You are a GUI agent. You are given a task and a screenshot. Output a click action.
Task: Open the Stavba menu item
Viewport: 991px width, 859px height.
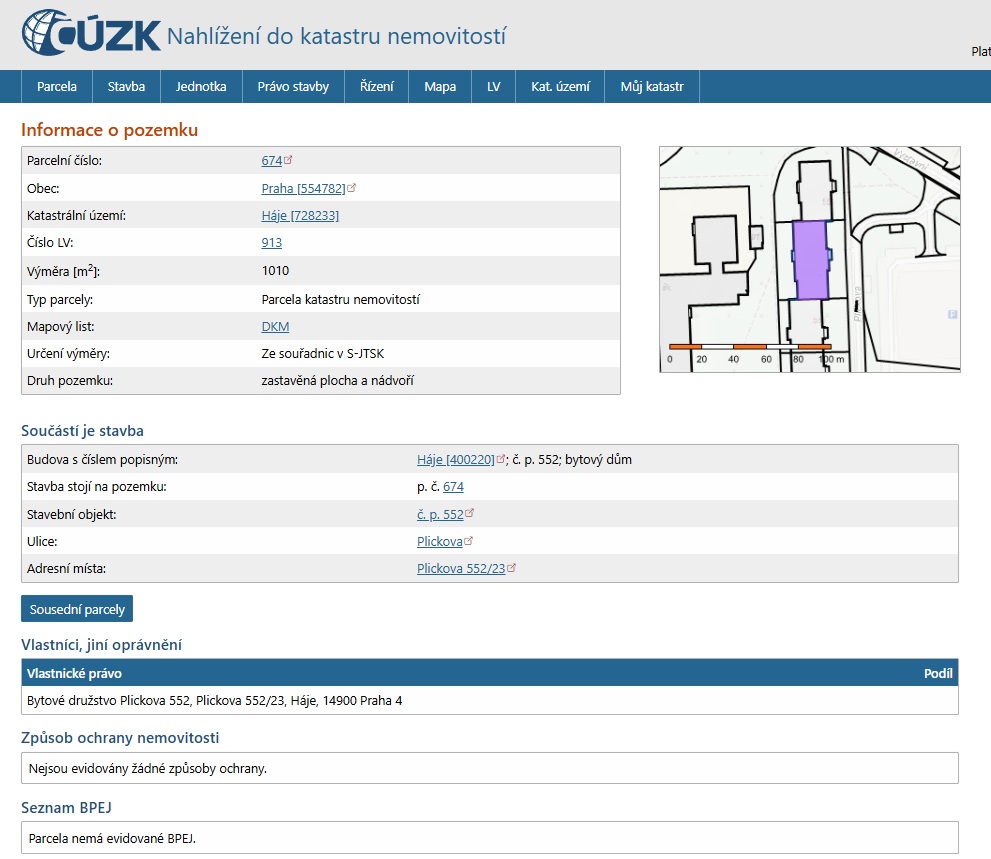[126, 86]
